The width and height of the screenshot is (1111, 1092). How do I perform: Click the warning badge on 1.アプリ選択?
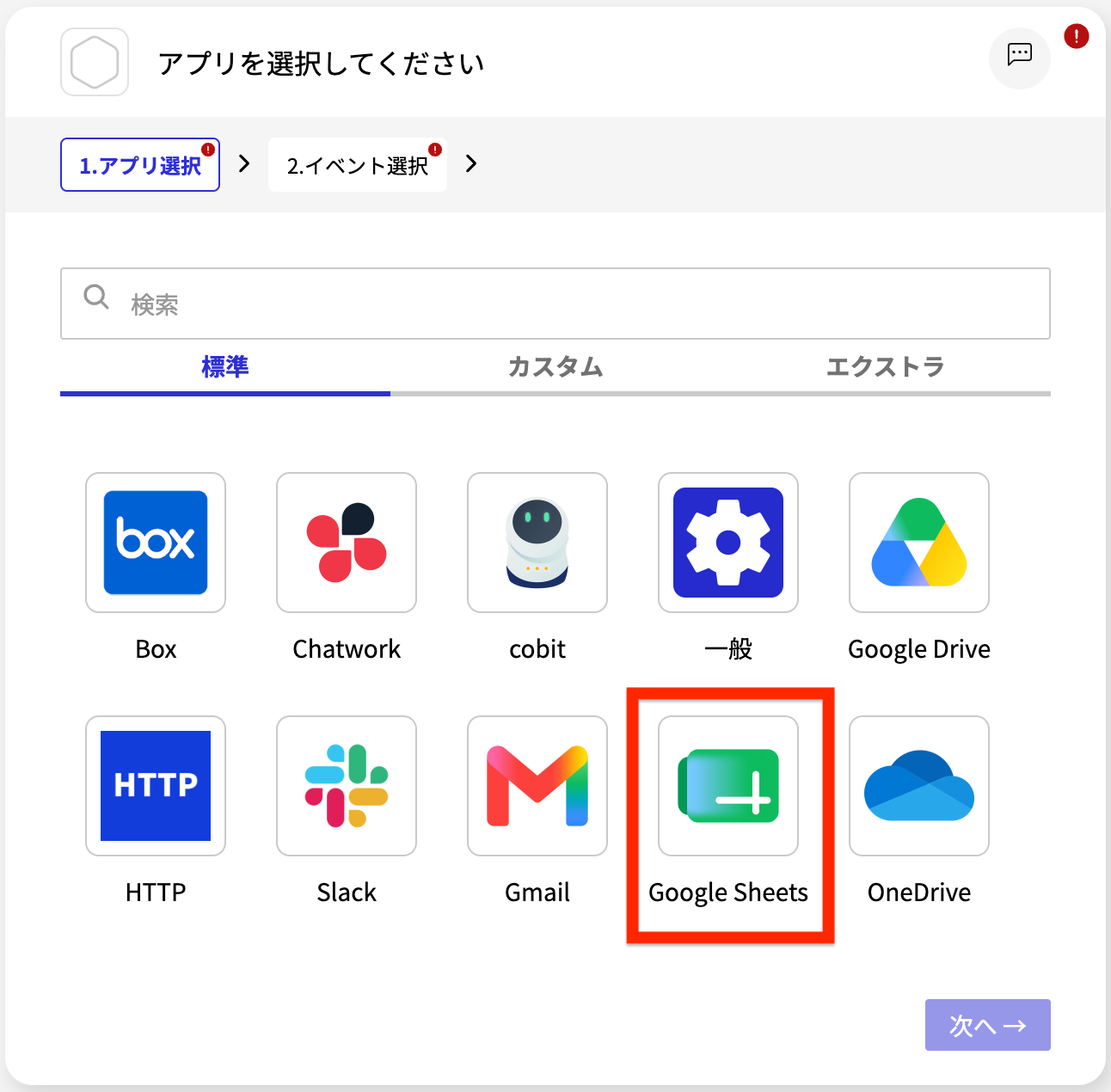coord(208,149)
